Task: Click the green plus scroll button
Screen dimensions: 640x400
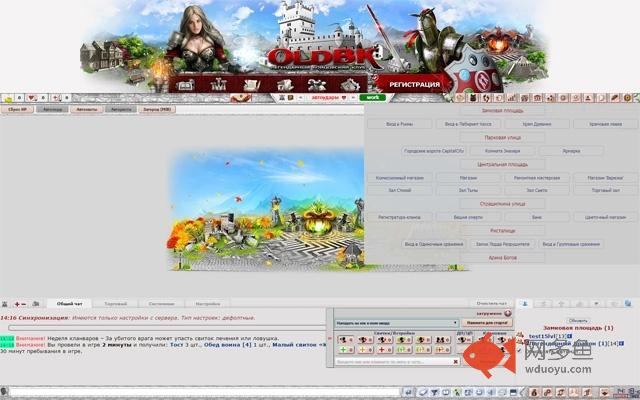Action: click(x=346, y=350)
